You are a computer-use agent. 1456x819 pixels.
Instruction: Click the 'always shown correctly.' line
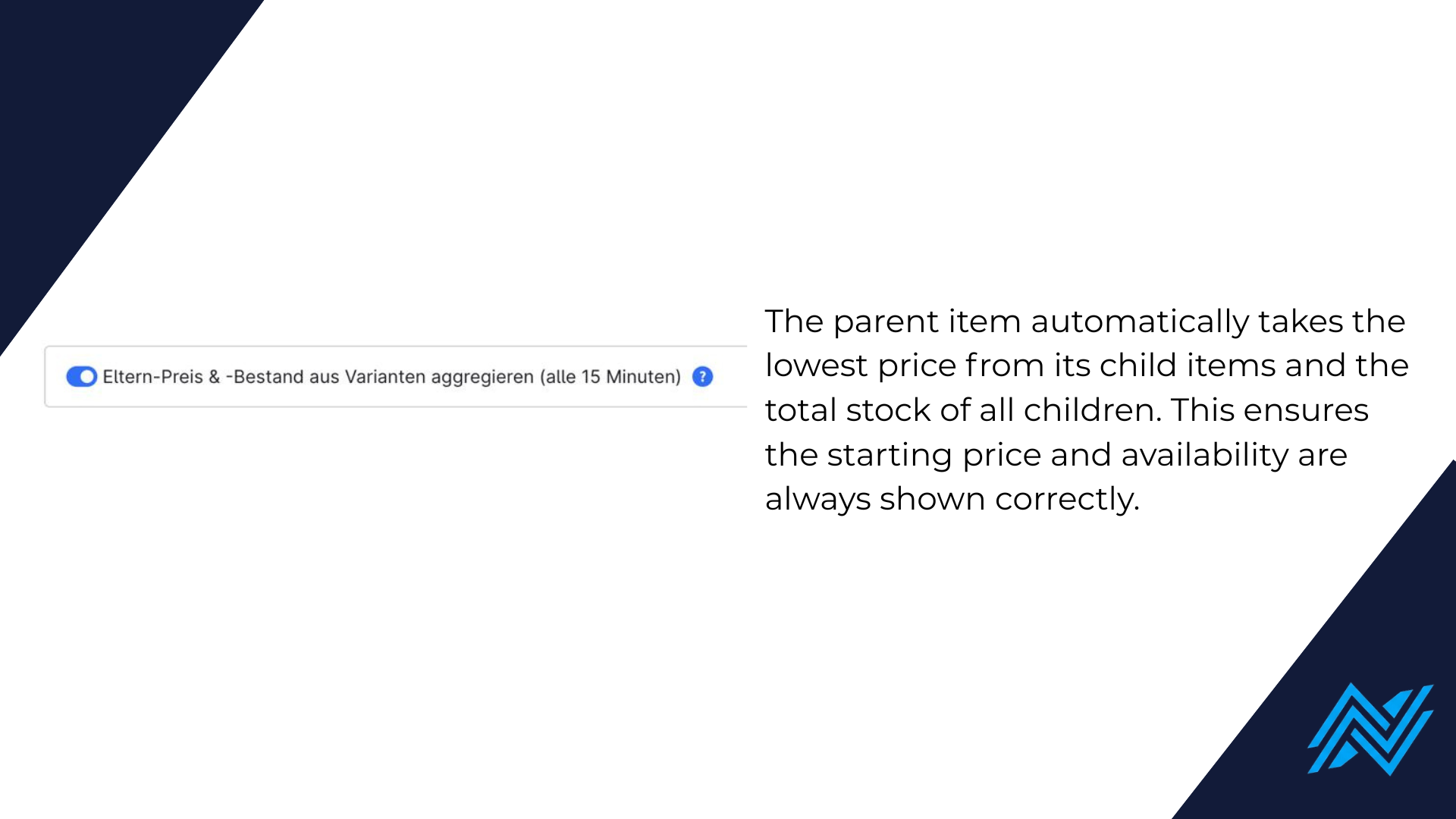pos(952,499)
